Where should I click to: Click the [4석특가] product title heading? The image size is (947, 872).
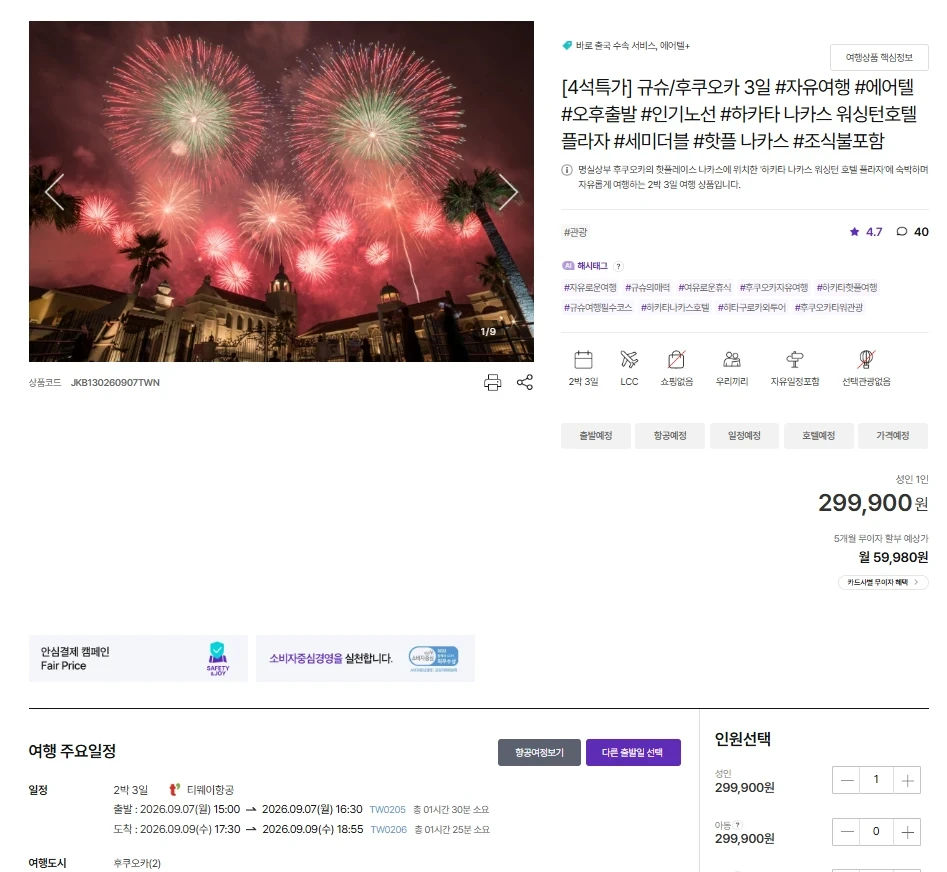740,114
